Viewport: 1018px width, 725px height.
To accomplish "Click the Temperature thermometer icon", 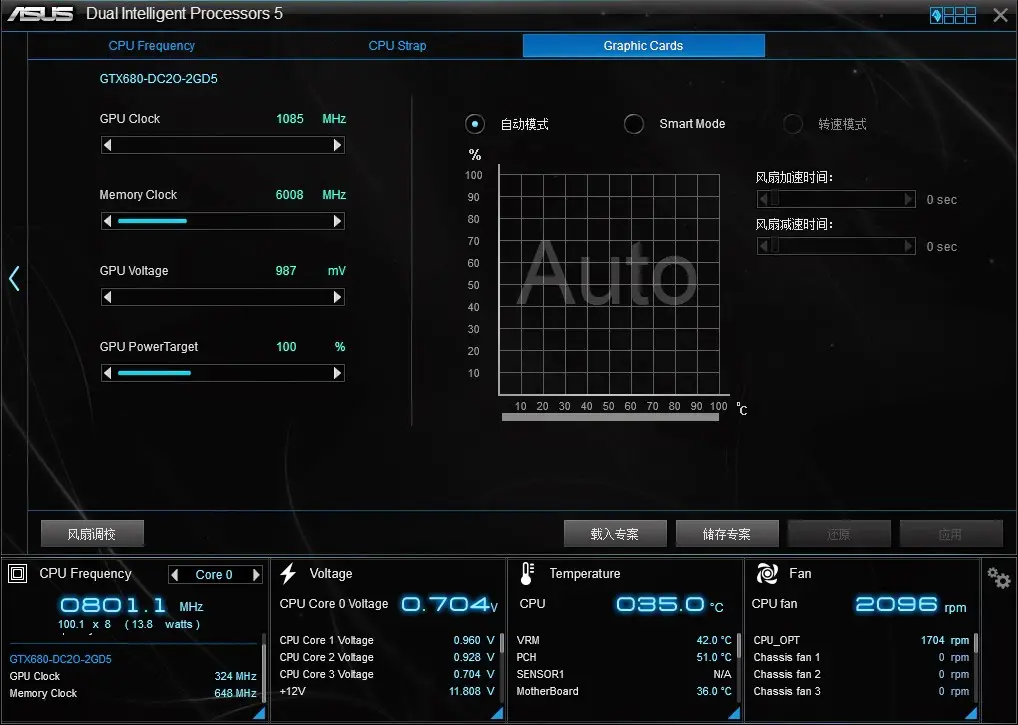I will pos(527,574).
